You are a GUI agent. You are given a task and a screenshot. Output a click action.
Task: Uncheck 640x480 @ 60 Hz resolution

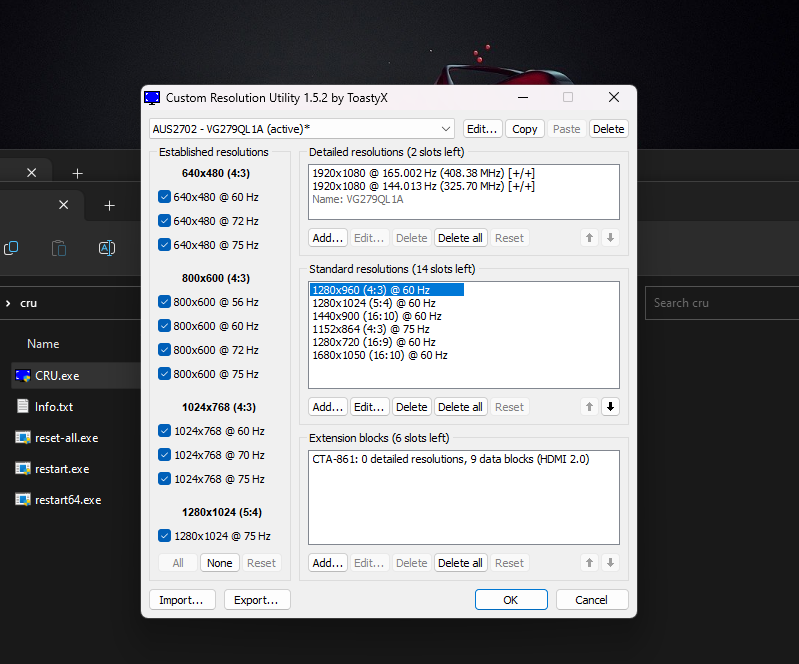(164, 197)
